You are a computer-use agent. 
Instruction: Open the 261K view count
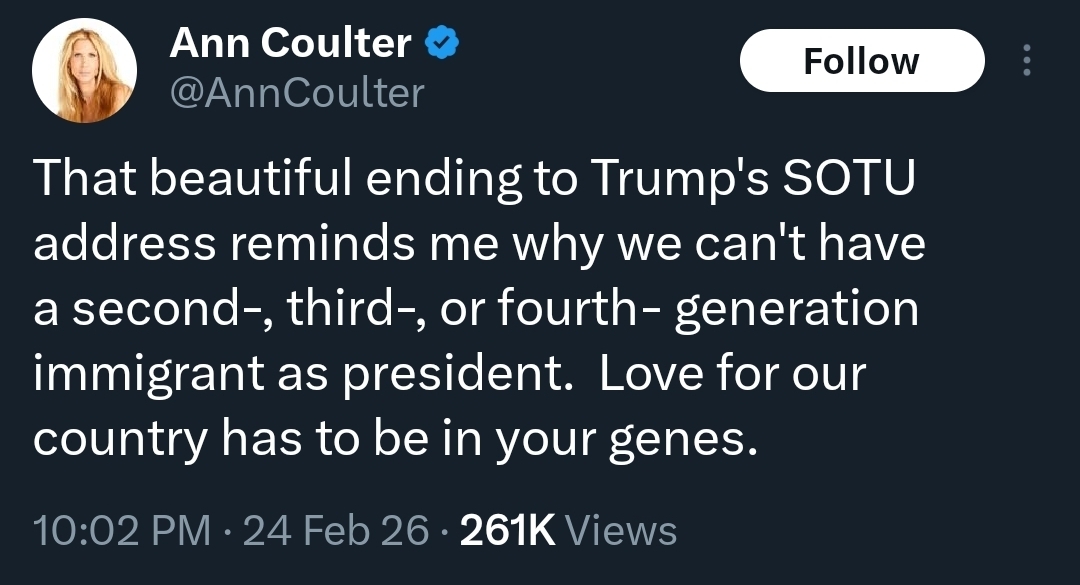pos(506,530)
